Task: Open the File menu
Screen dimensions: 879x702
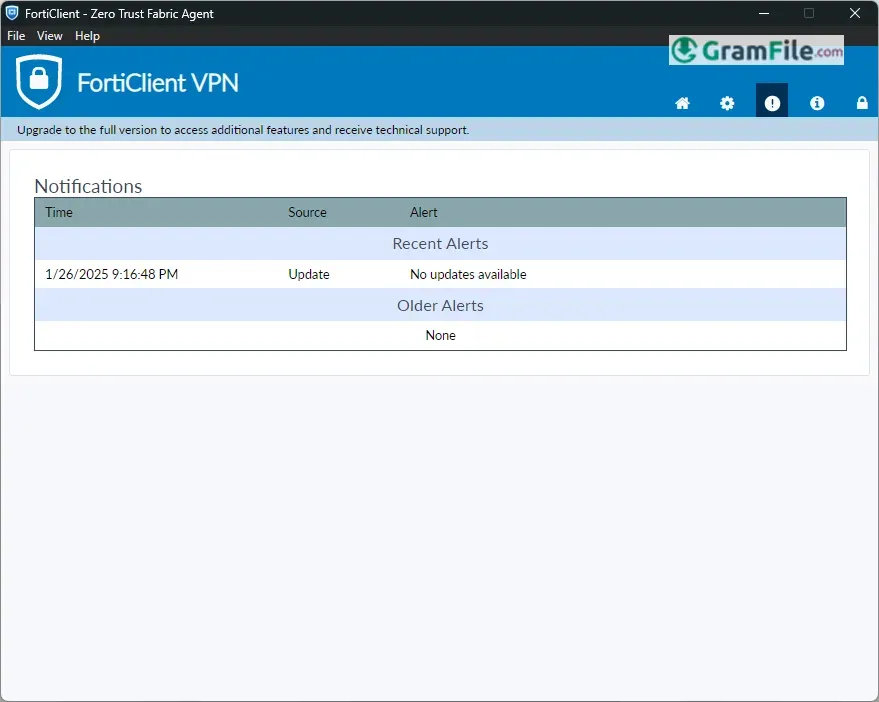Action: [16, 36]
